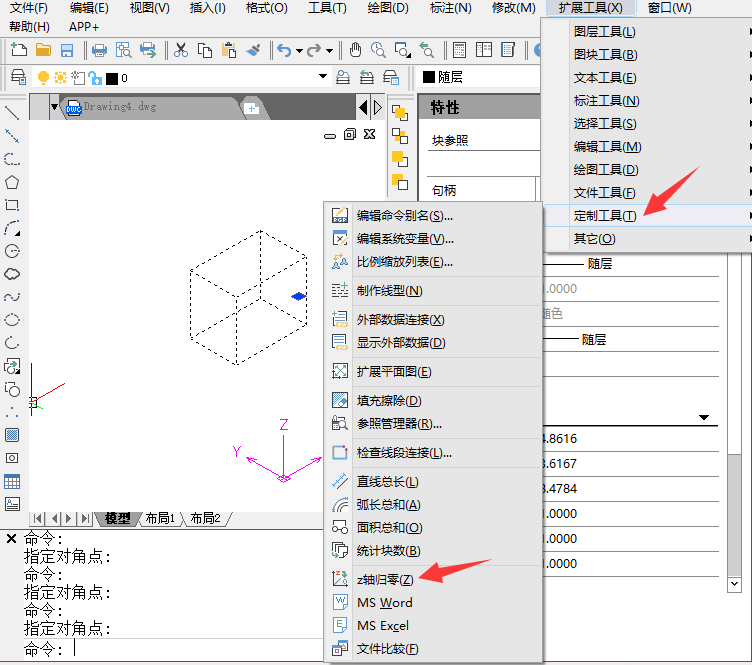Click the black 随层 color swatch
This screenshot has height=665, width=752.
429,77
